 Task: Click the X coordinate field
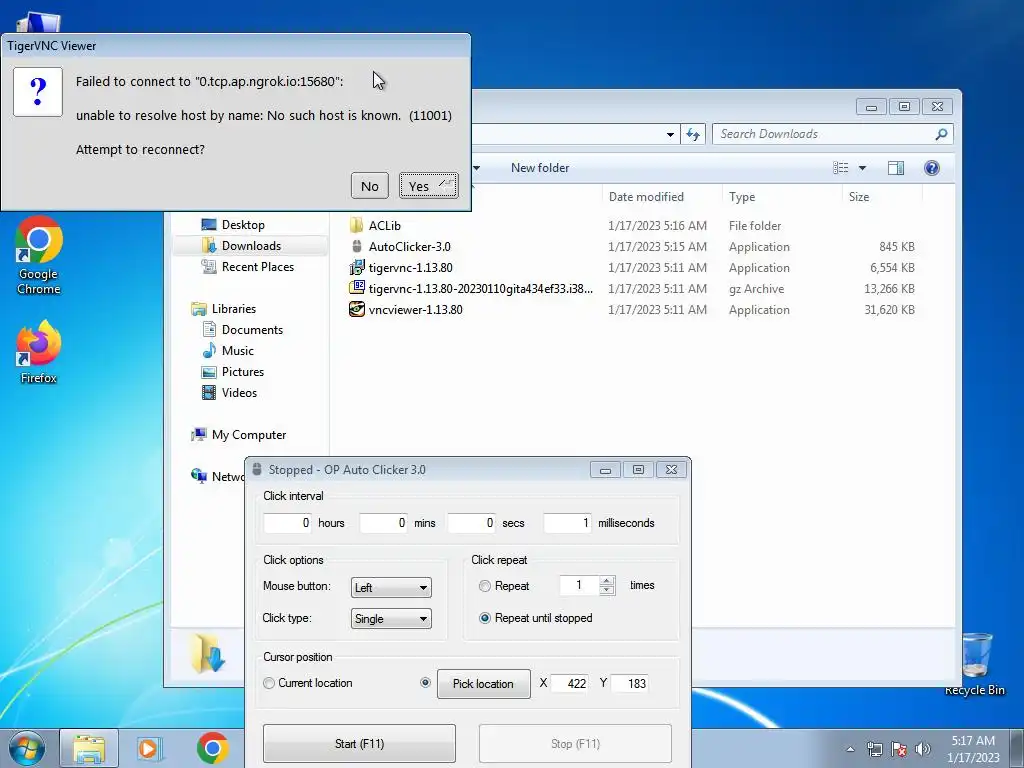click(569, 683)
